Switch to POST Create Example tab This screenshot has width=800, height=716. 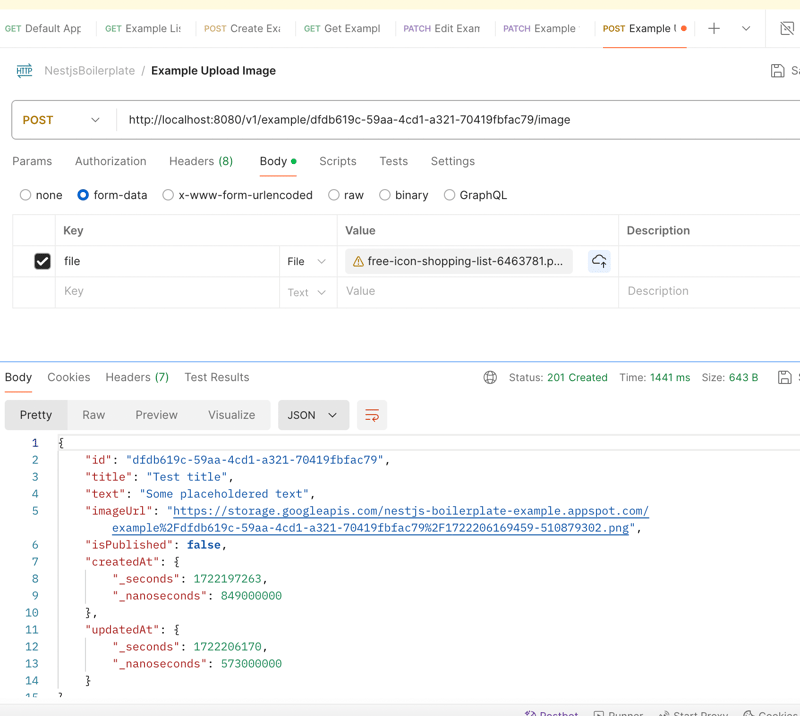[242, 29]
